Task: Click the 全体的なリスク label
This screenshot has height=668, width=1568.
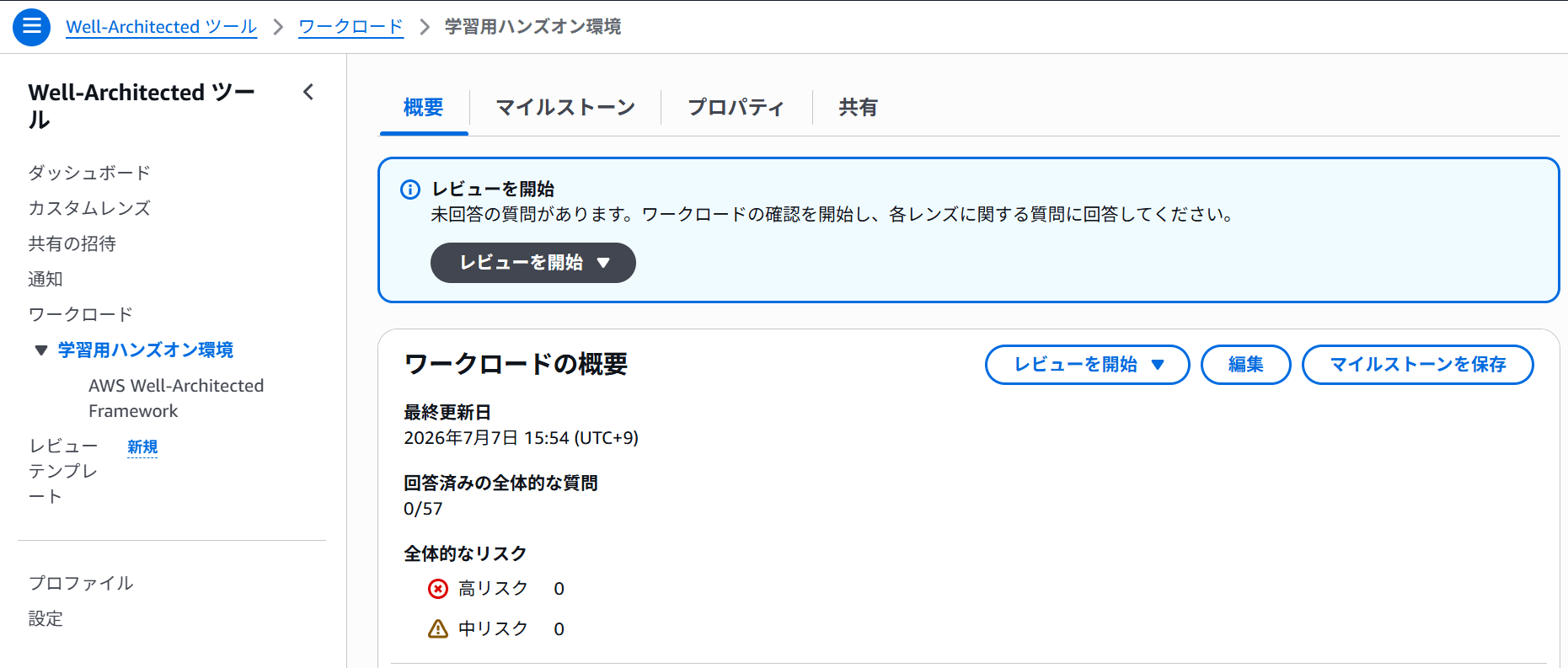Action: point(465,553)
